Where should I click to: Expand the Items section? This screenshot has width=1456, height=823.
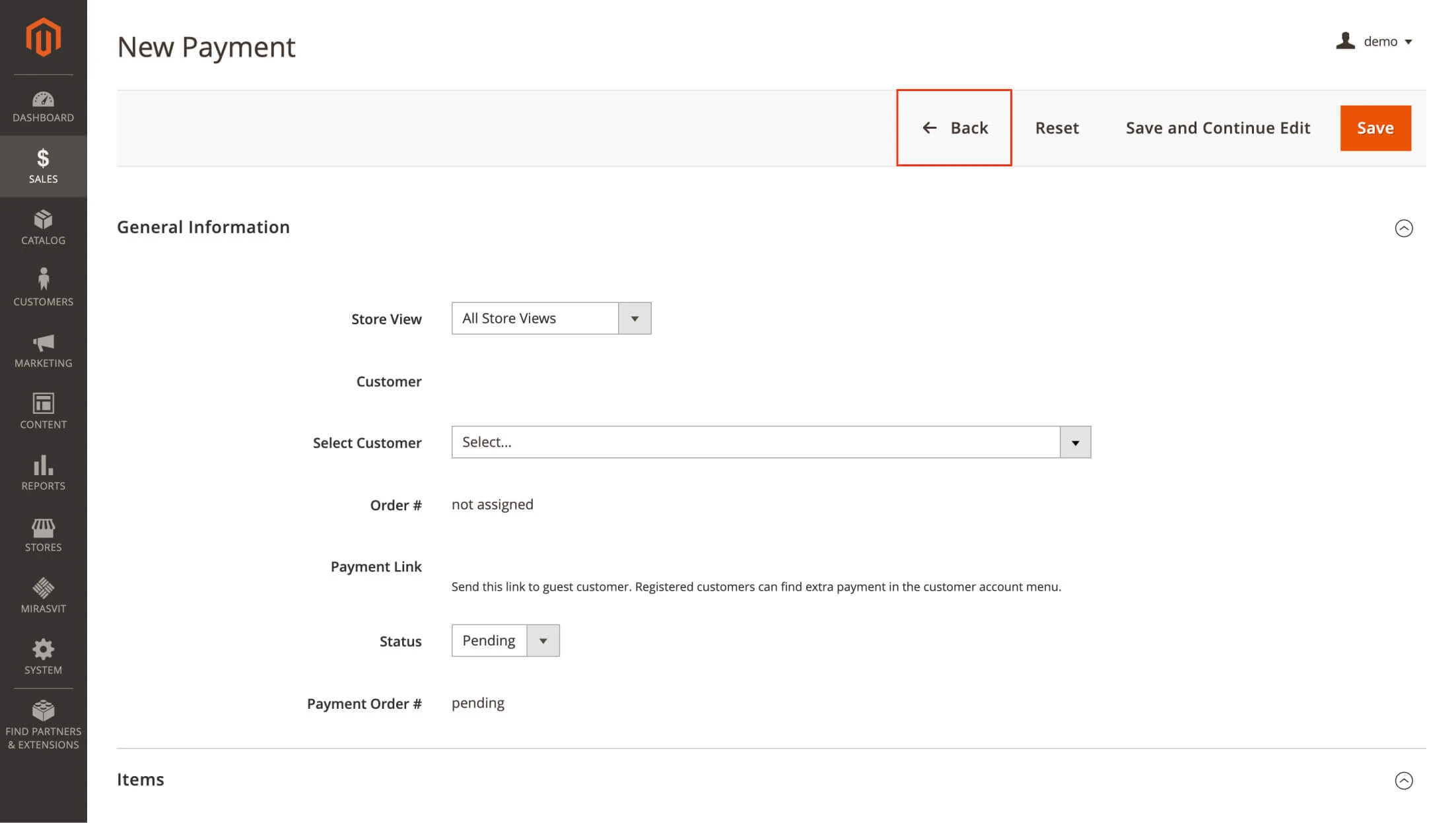click(1405, 781)
